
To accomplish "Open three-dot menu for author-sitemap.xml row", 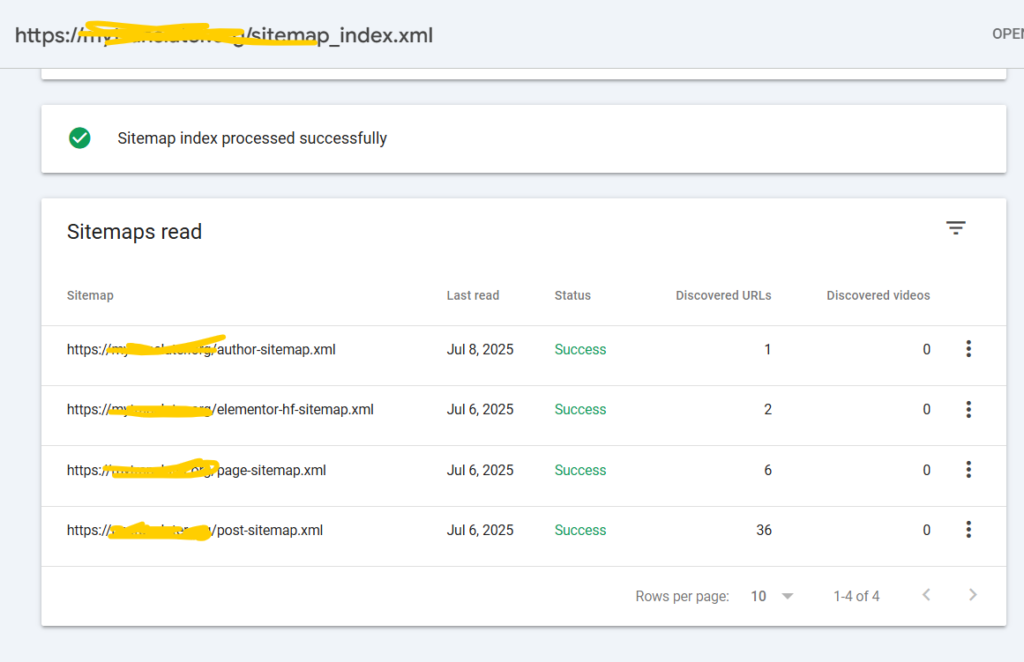I will (x=968, y=349).
